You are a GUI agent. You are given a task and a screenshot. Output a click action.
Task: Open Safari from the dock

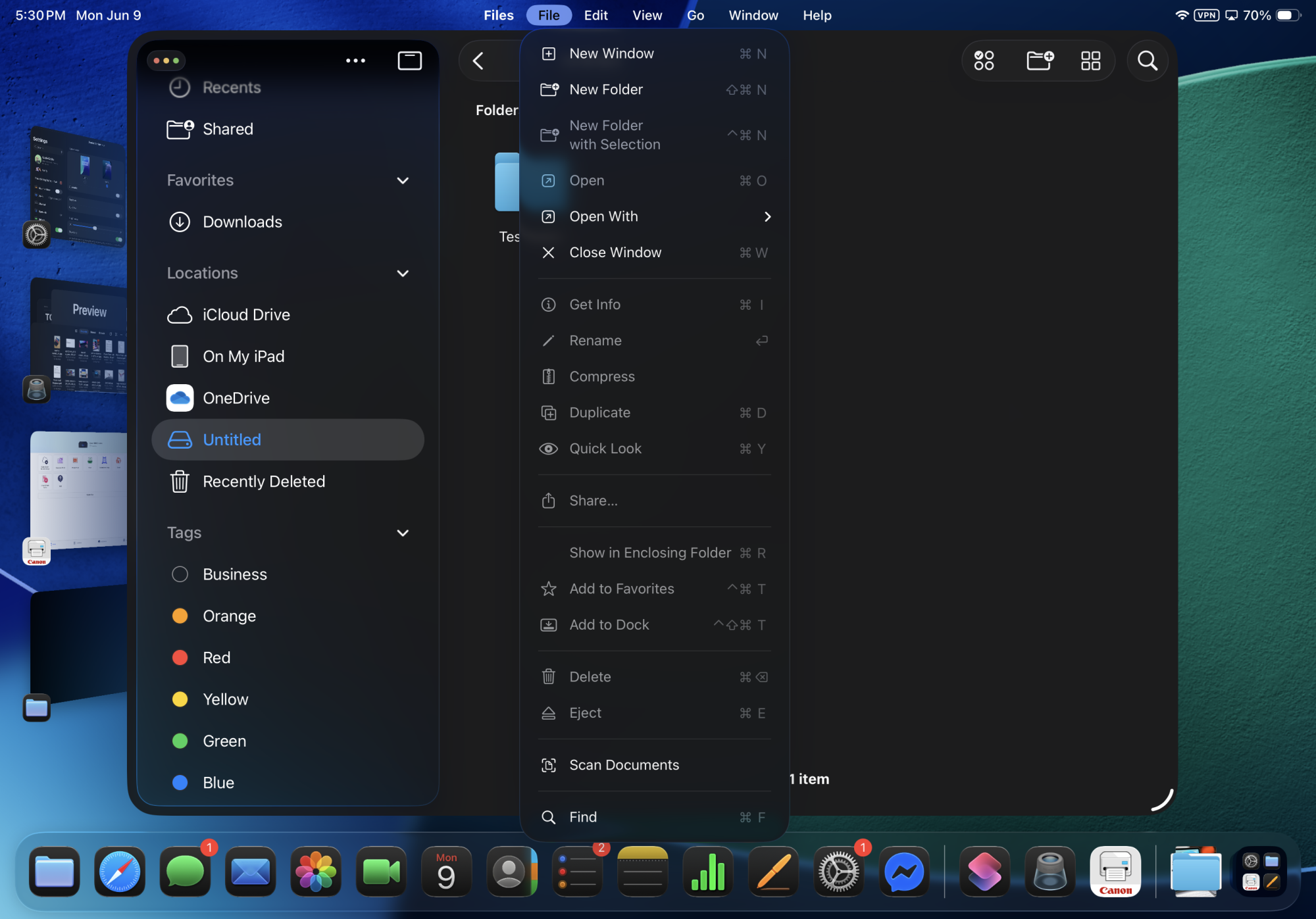(x=119, y=872)
